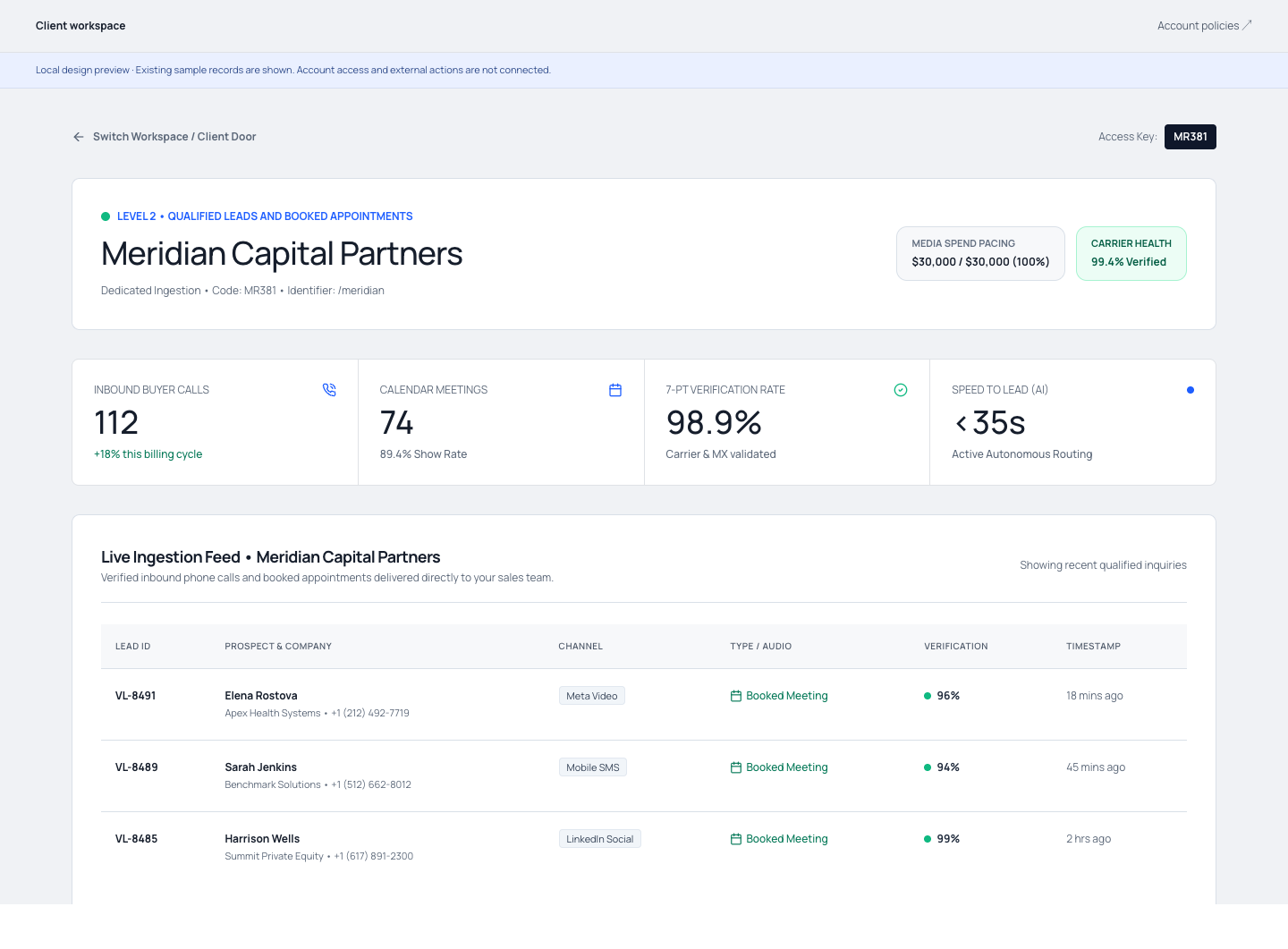Open the Carrier Health 99.4% Verified card
Image resolution: width=1288 pixels, height=949 pixels.
coord(1131,253)
